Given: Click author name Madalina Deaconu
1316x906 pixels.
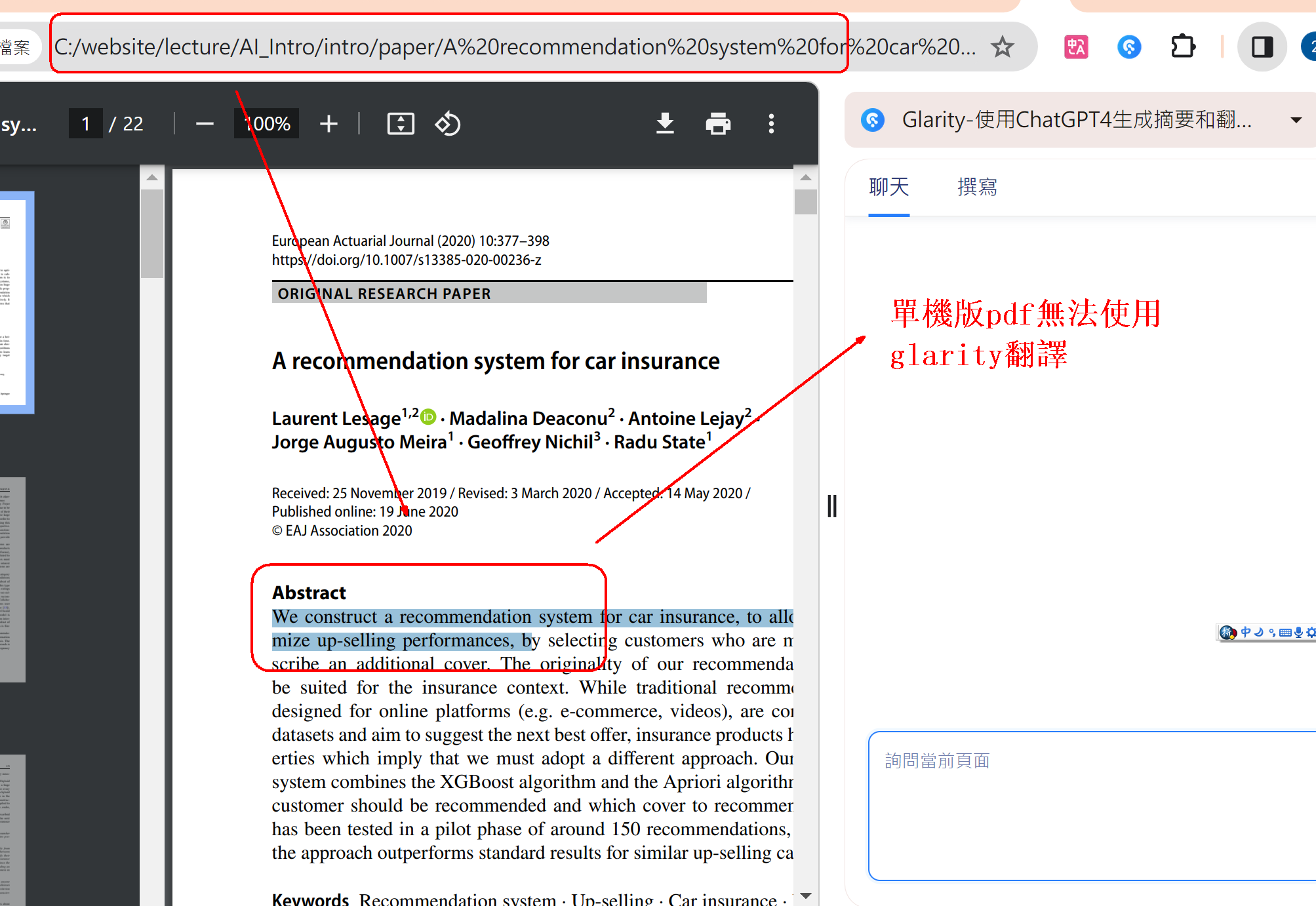Looking at the screenshot, I should 528,418.
